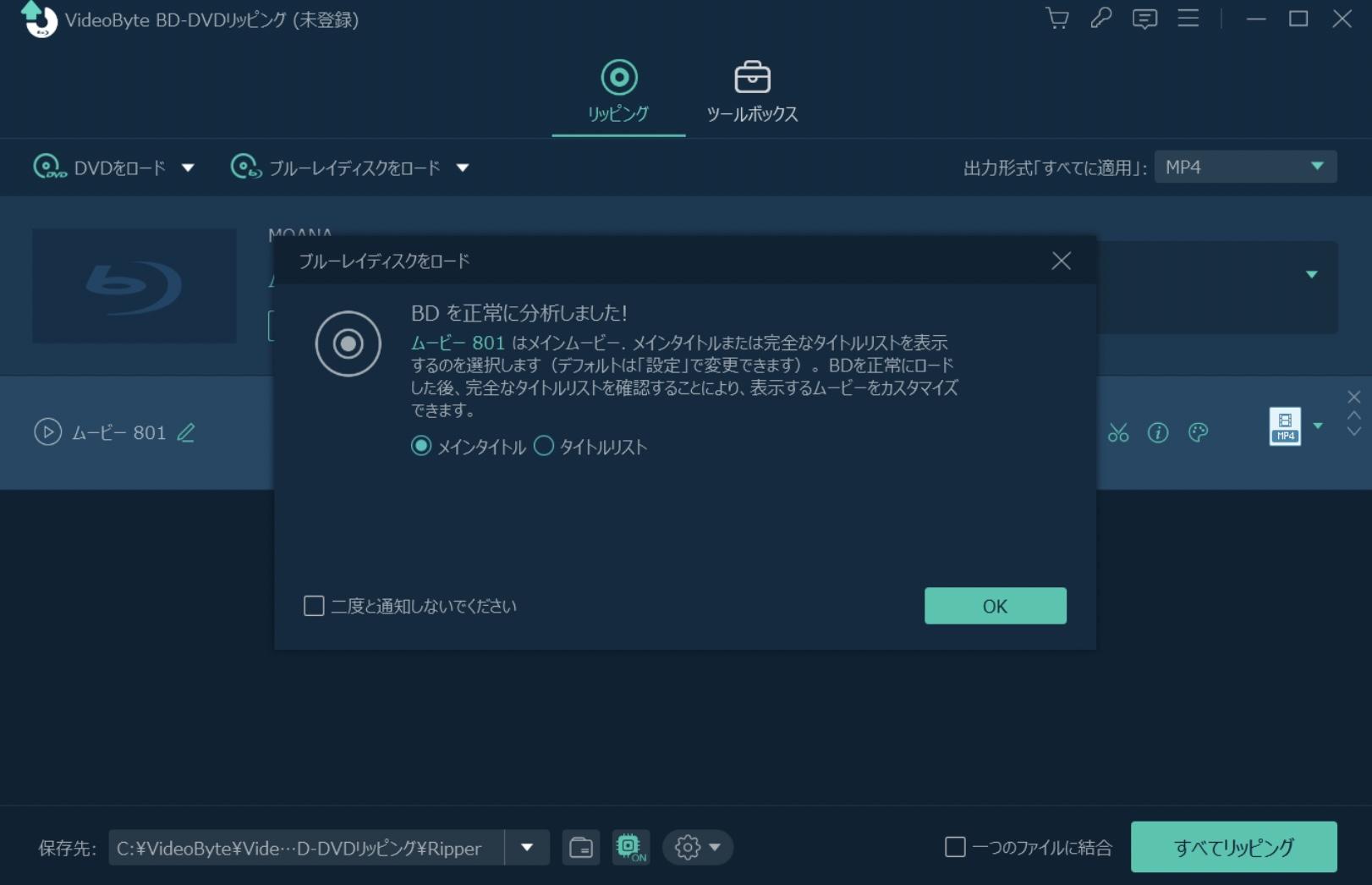Rename ムービー 801 with pencil icon

click(x=186, y=432)
